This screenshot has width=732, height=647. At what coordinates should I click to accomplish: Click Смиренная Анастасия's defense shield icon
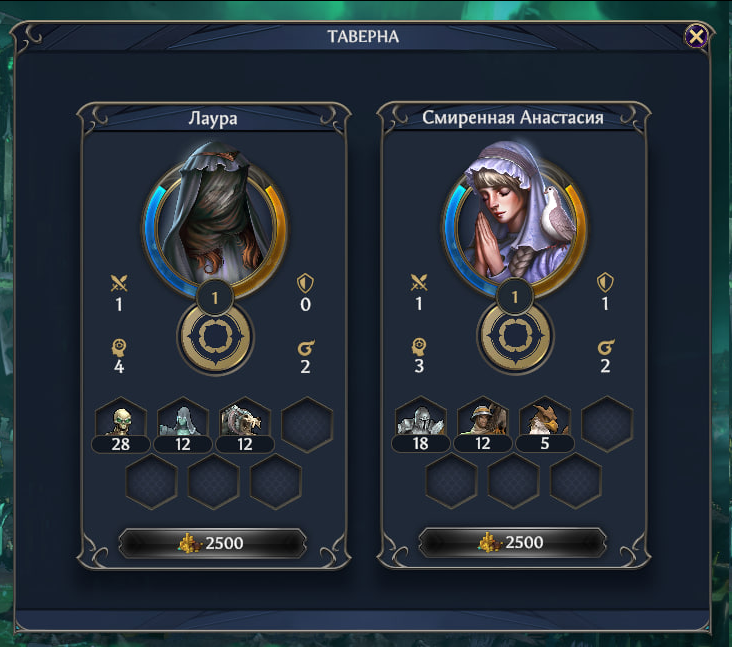coord(605,282)
